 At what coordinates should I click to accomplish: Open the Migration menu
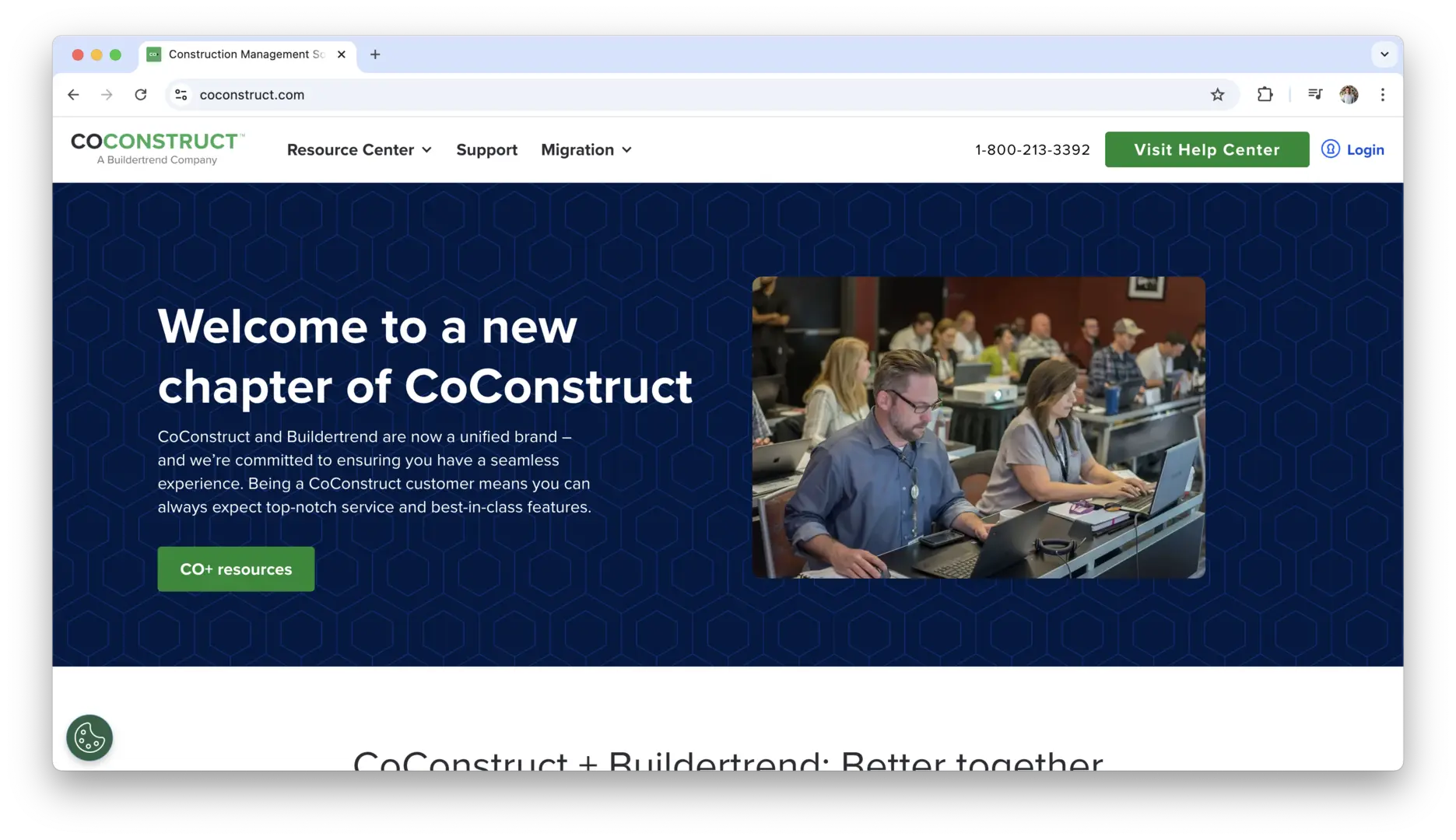tap(586, 150)
